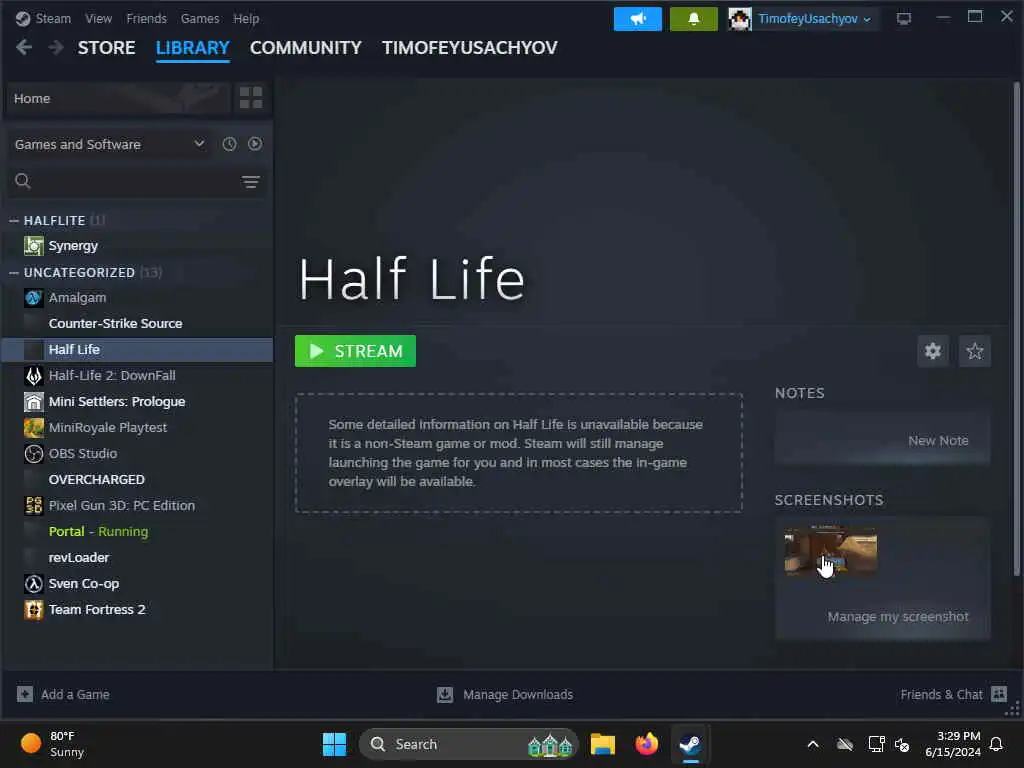Click the Friends & Chat label
Viewport: 1024px width, 768px height.
(x=941, y=694)
